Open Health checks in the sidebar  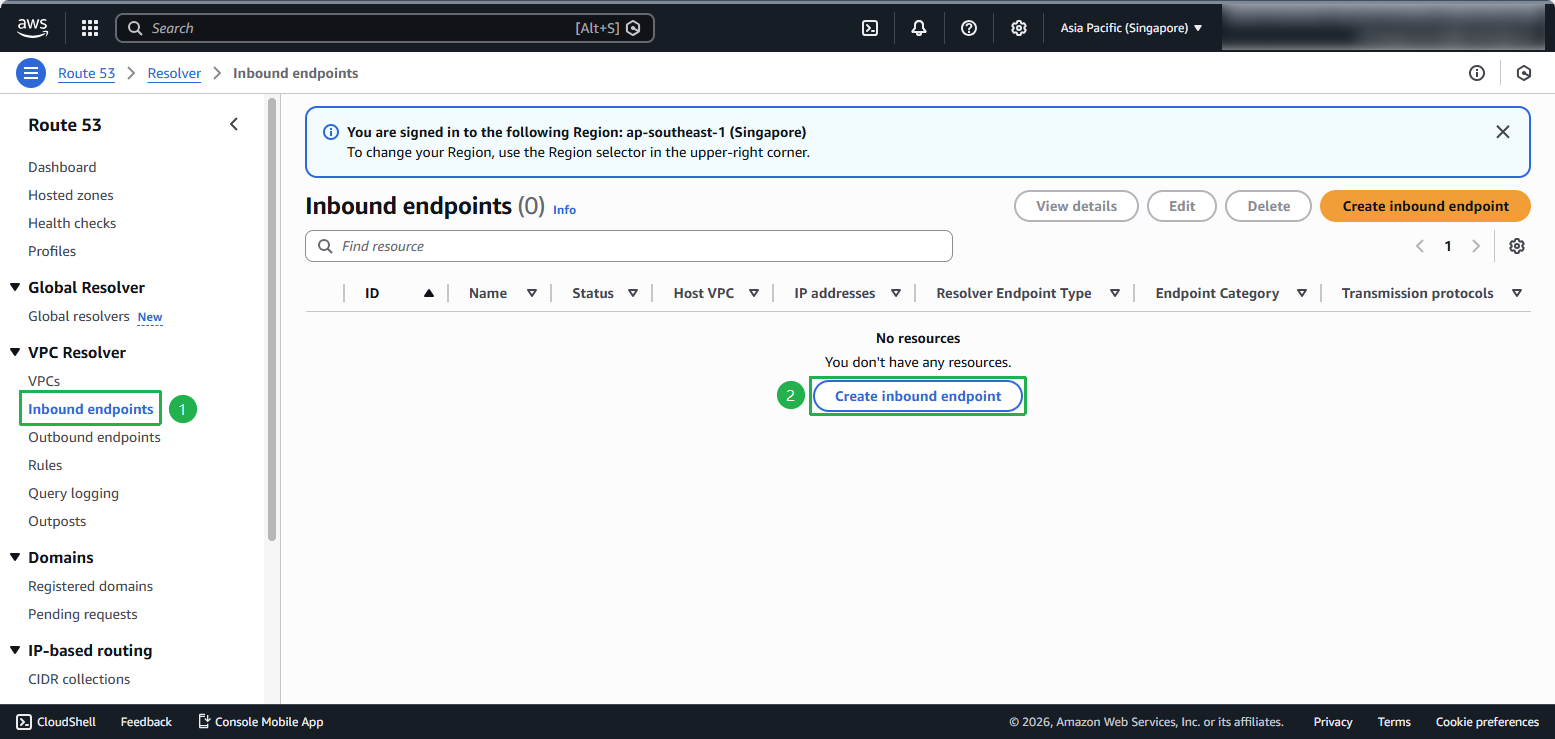tap(72, 223)
